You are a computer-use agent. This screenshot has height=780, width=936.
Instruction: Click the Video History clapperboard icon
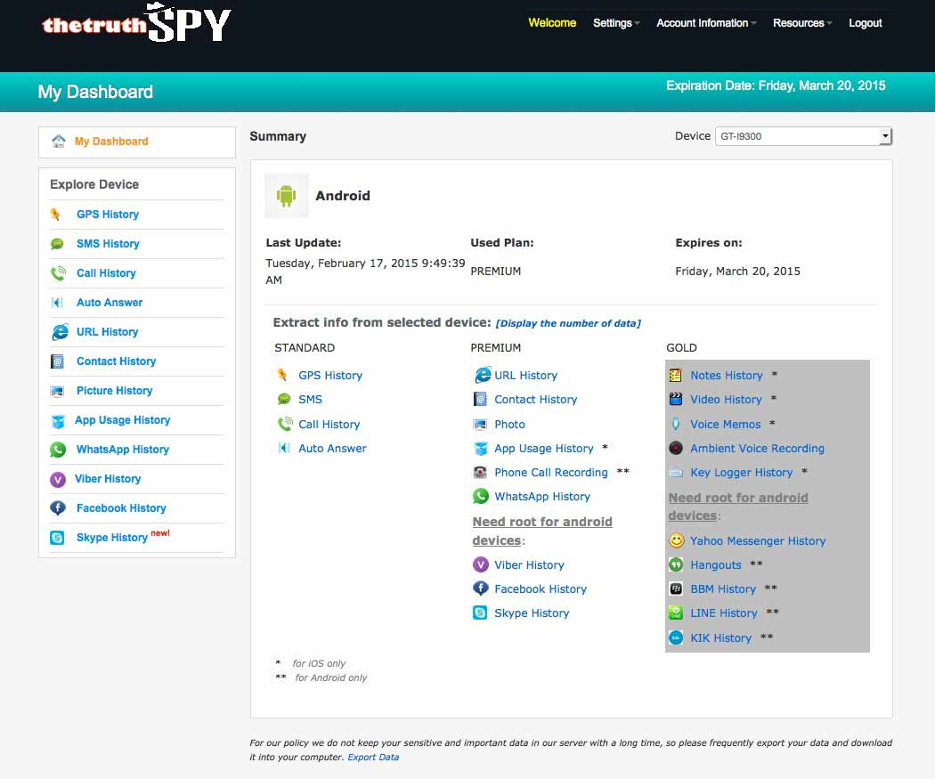tap(675, 399)
